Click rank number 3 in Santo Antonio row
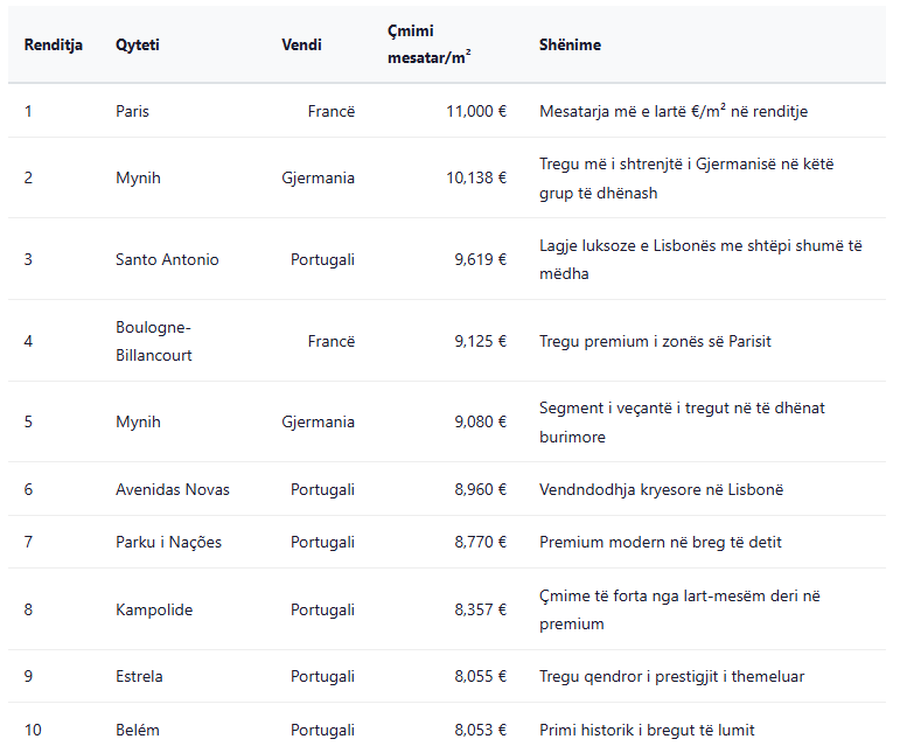This screenshot has width=900, height=753. click(28, 259)
